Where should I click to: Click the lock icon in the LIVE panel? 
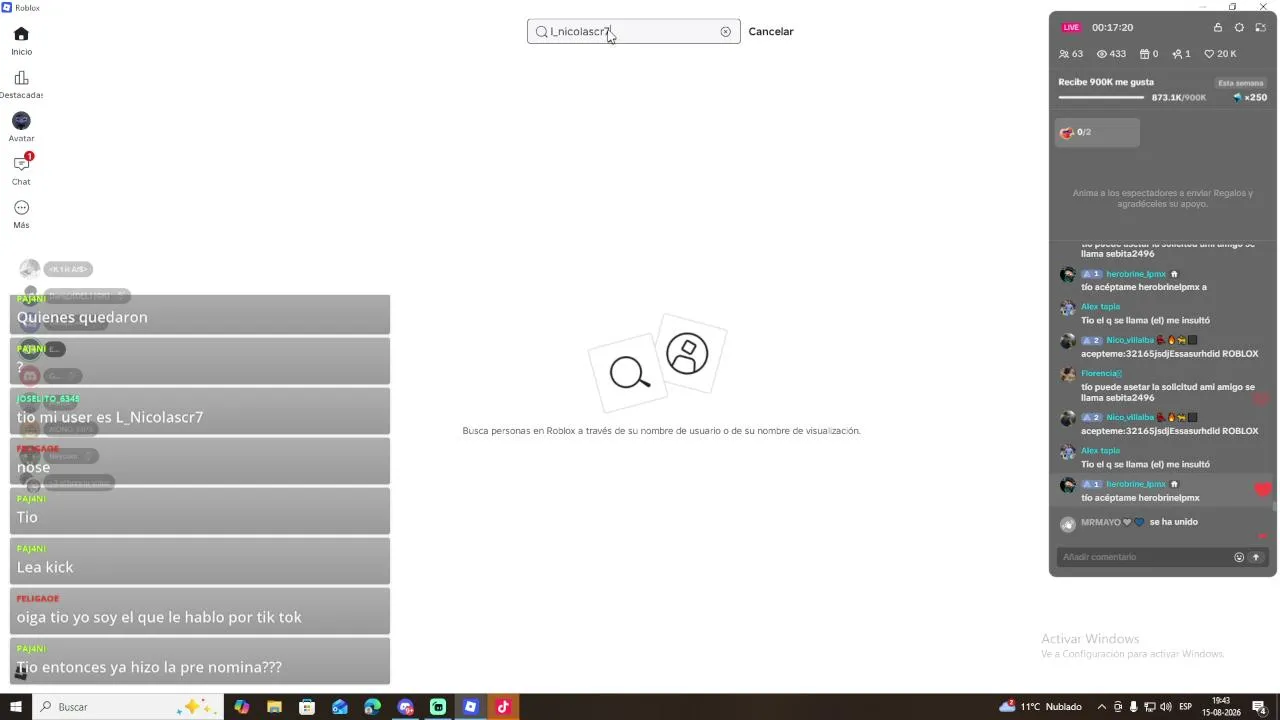(1218, 28)
